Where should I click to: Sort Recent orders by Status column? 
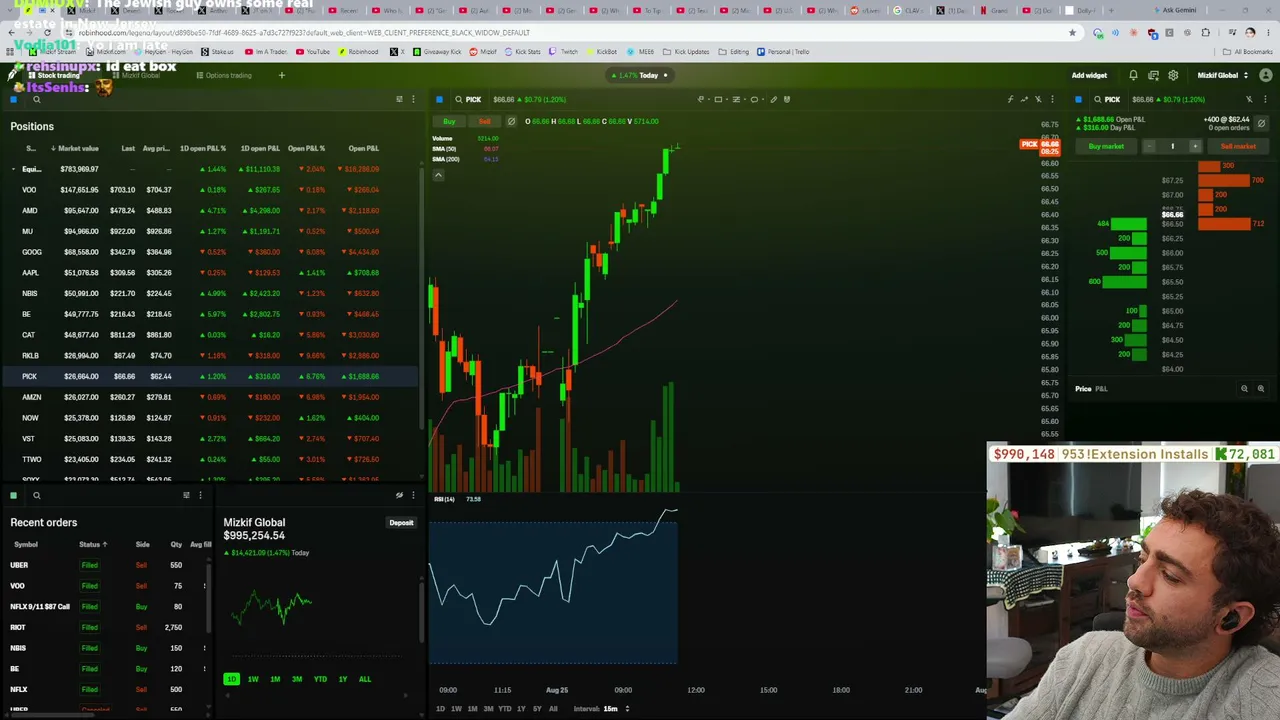93,544
